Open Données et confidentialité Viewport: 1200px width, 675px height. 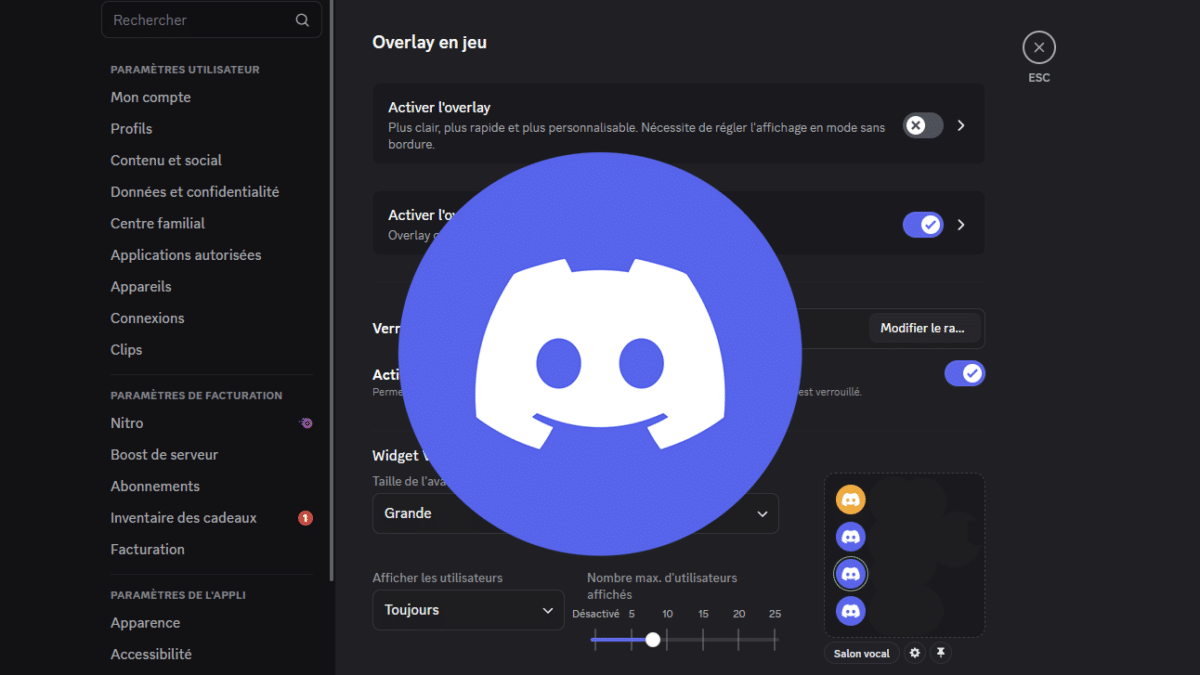[x=195, y=192]
